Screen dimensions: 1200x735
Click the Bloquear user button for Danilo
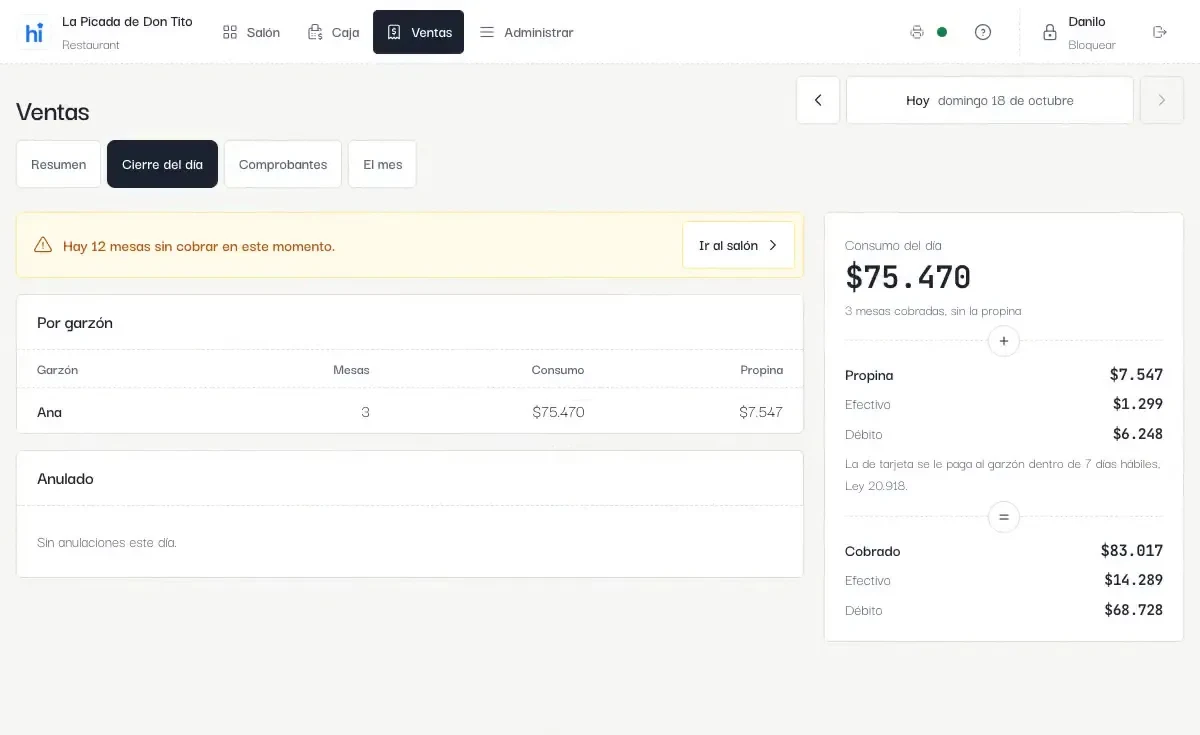coord(1079,32)
